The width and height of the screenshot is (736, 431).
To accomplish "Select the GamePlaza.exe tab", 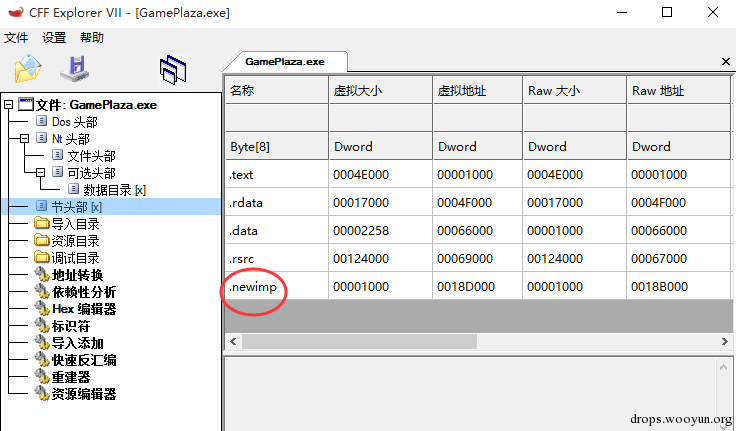I will [x=285, y=62].
